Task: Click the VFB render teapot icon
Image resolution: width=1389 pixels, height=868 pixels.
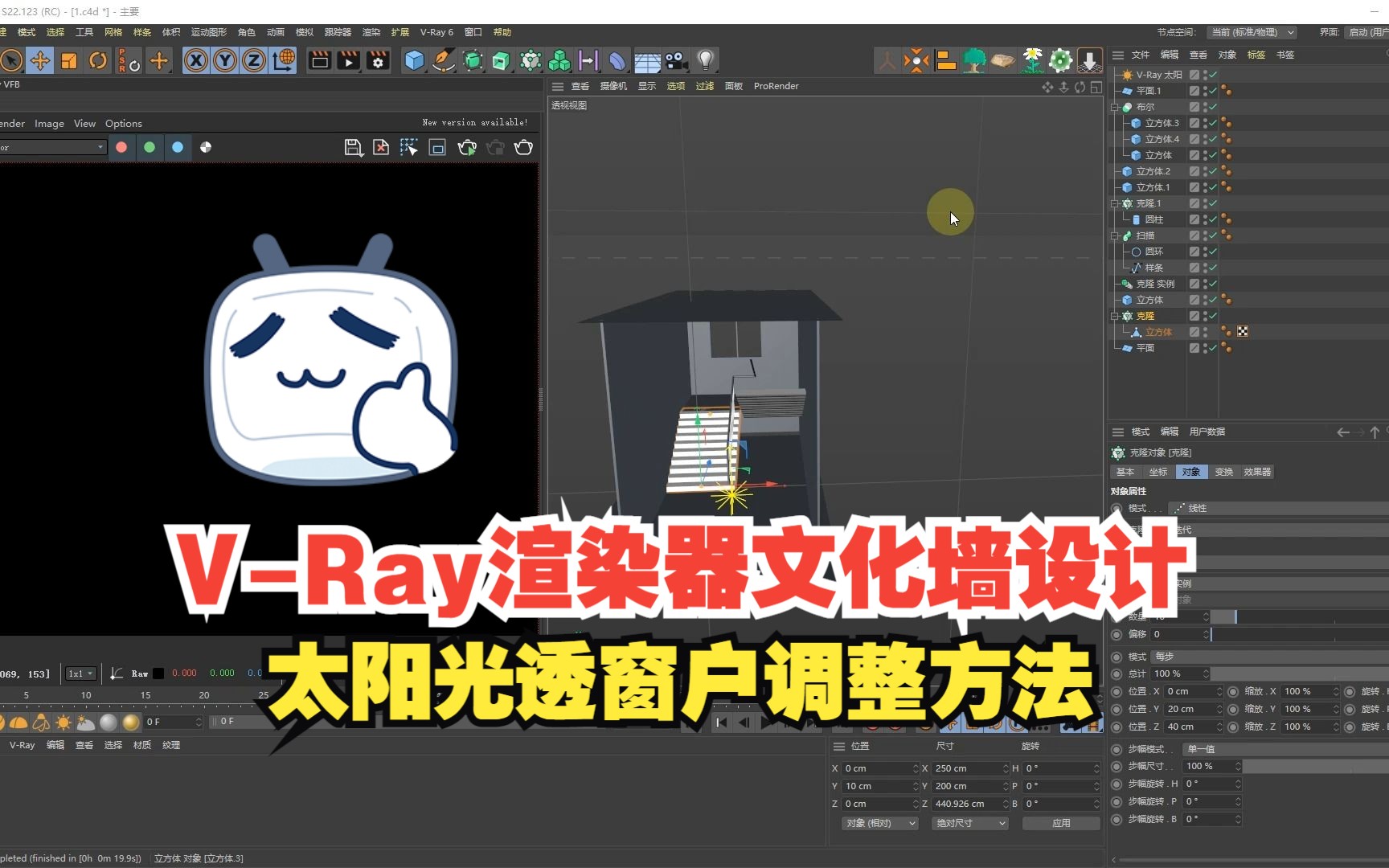Action: [x=523, y=147]
